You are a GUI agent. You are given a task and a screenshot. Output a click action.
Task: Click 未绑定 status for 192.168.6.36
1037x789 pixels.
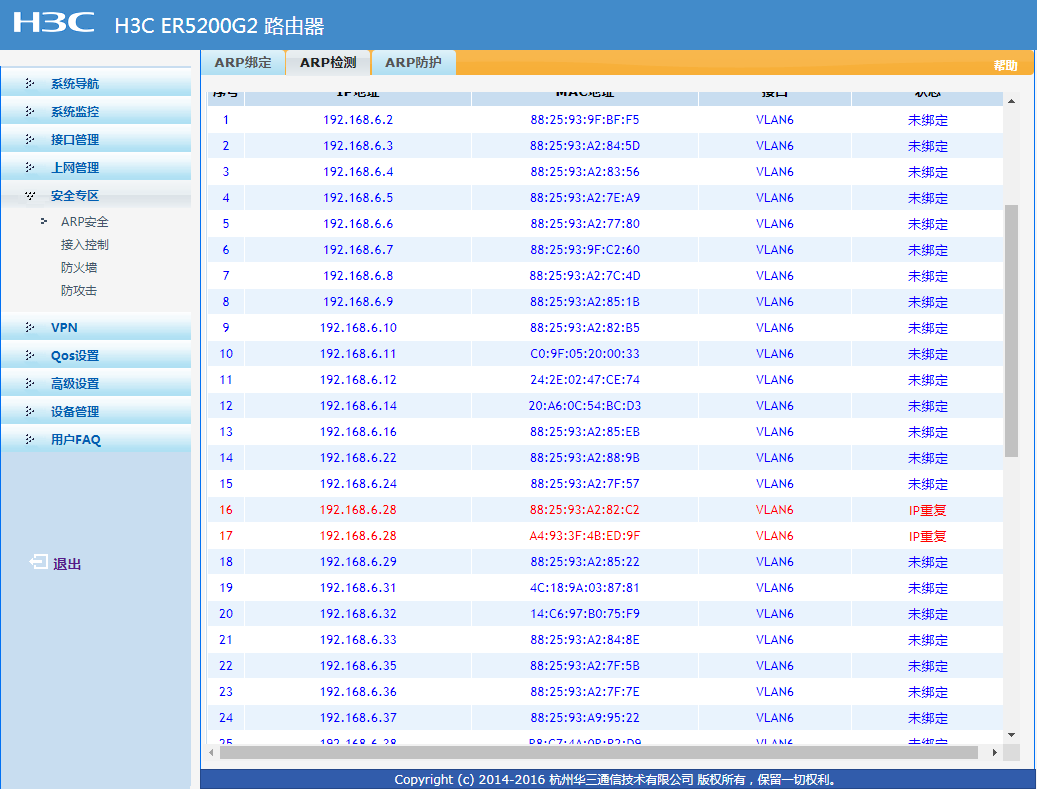click(927, 692)
